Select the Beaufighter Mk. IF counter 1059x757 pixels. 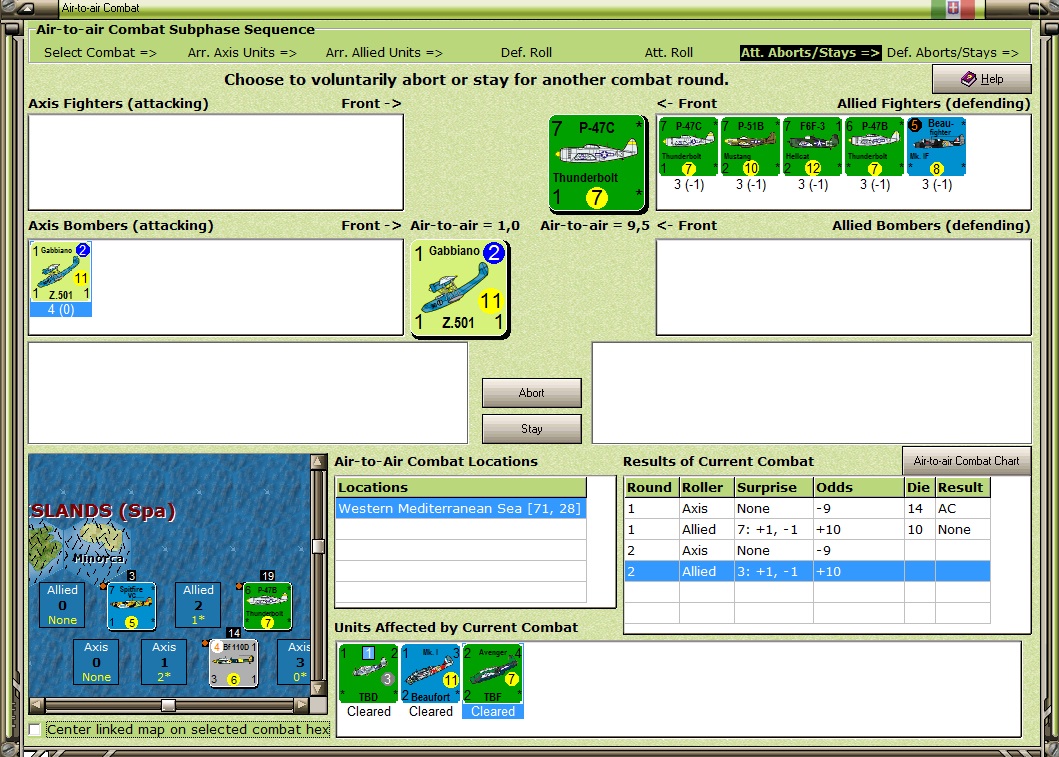click(x=937, y=147)
